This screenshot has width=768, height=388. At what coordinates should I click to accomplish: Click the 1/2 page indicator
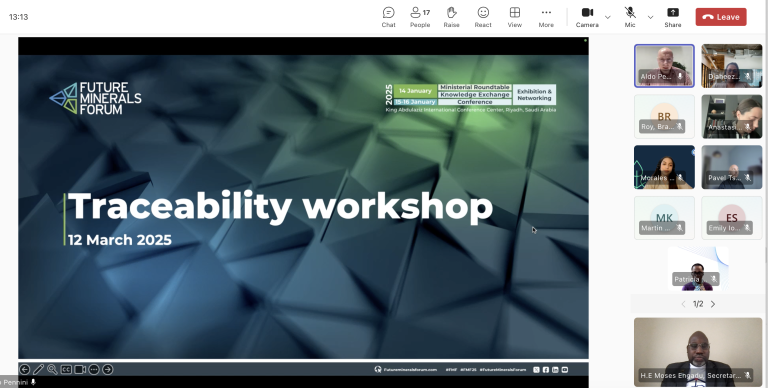698,304
